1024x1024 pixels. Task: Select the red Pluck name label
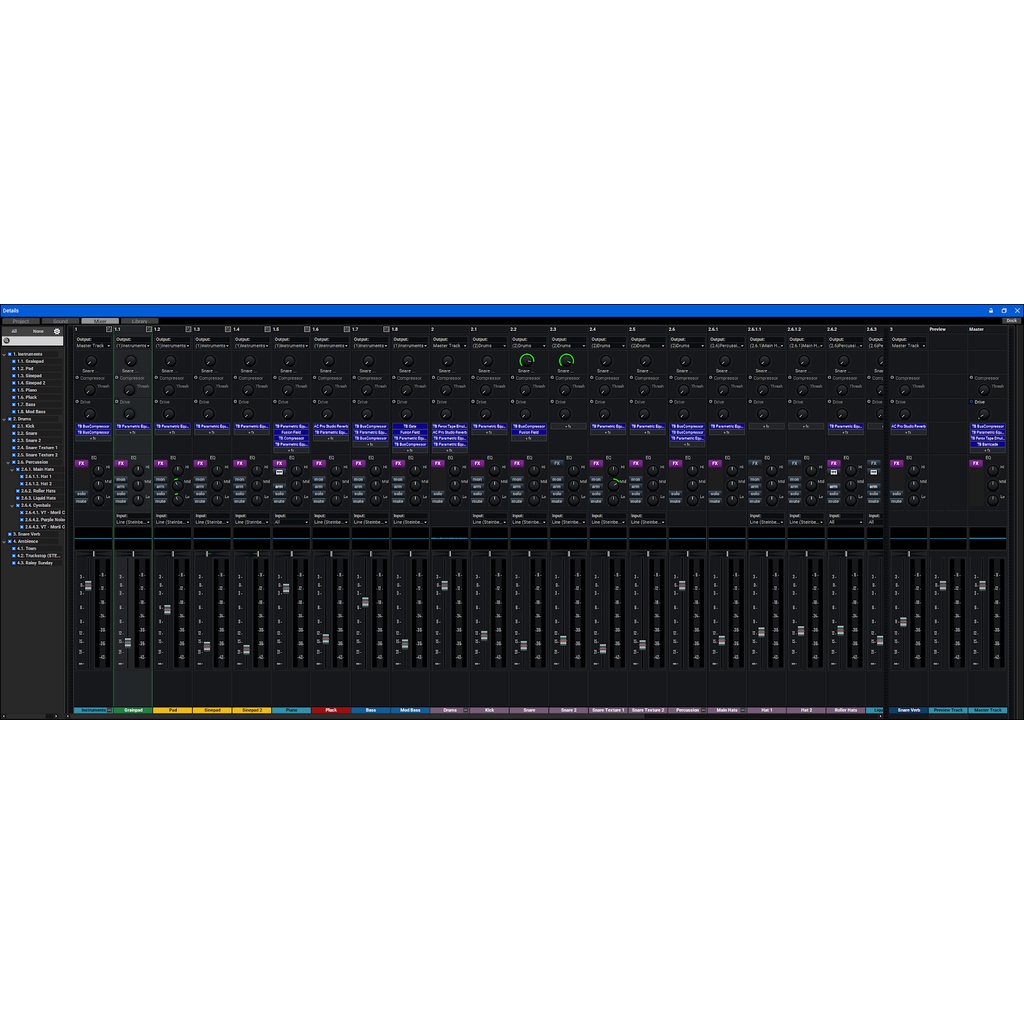[331, 710]
